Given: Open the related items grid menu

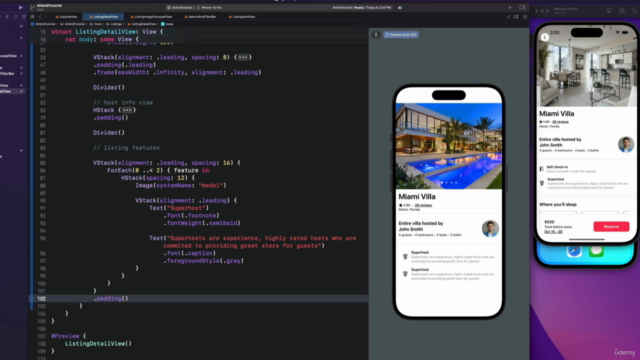Looking at the screenshot, I should [33, 17].
